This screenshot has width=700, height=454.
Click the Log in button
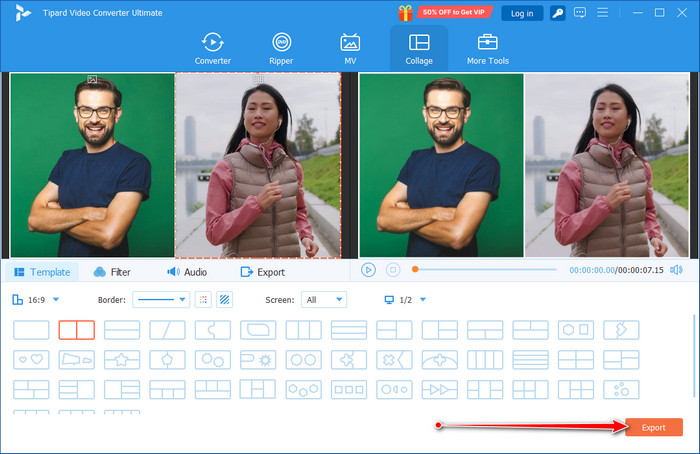tap(522, 13)
